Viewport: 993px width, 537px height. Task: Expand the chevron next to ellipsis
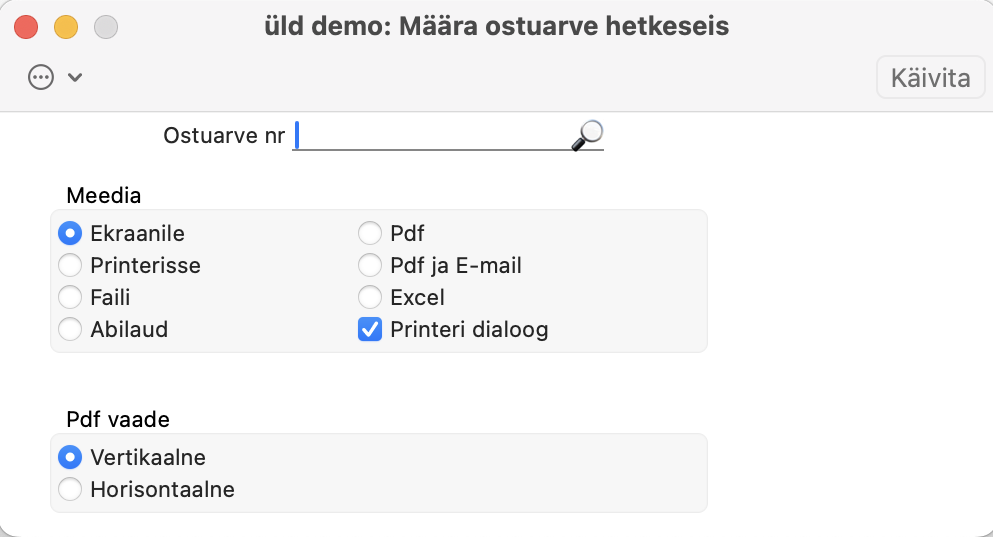(74, 77)
